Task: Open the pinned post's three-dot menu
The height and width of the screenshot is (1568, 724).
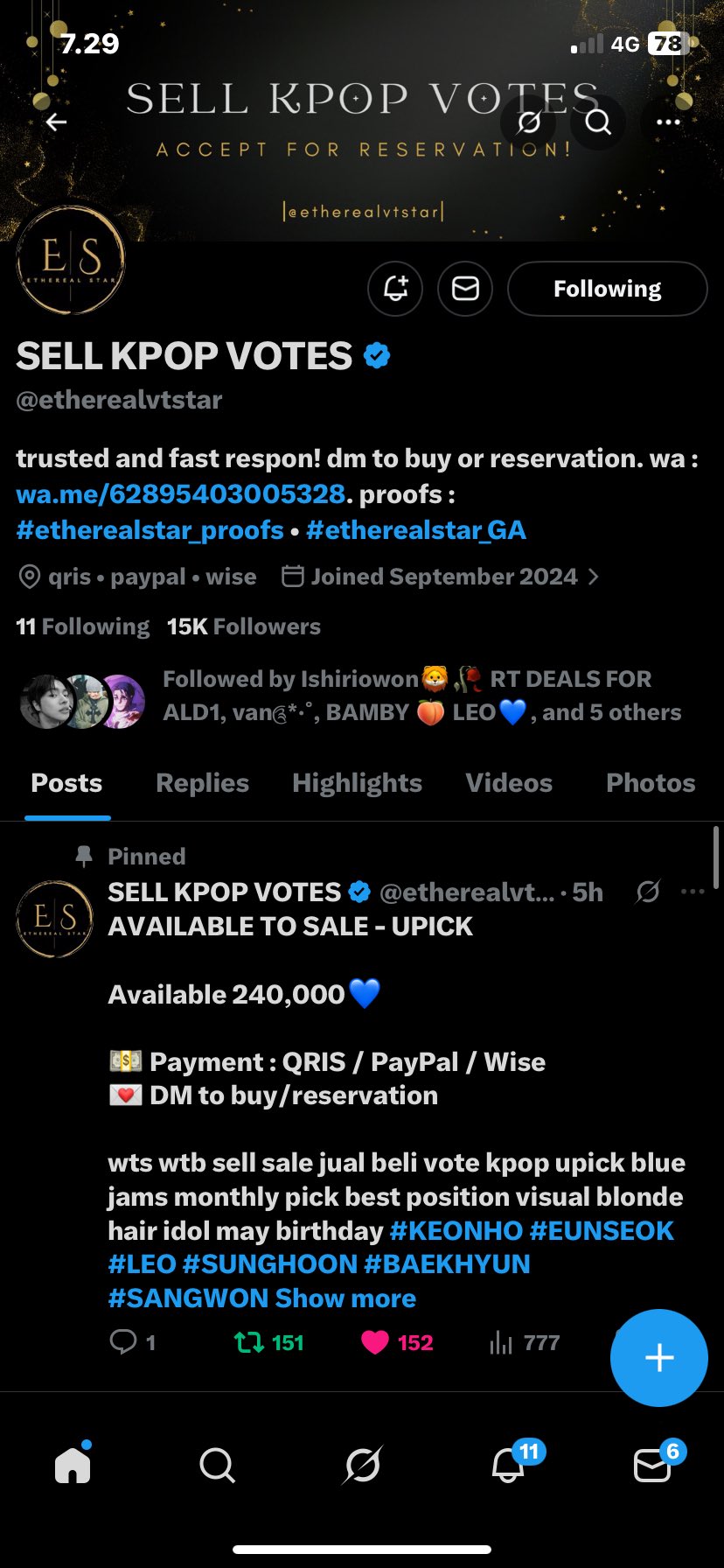Action: click(692, 892)
